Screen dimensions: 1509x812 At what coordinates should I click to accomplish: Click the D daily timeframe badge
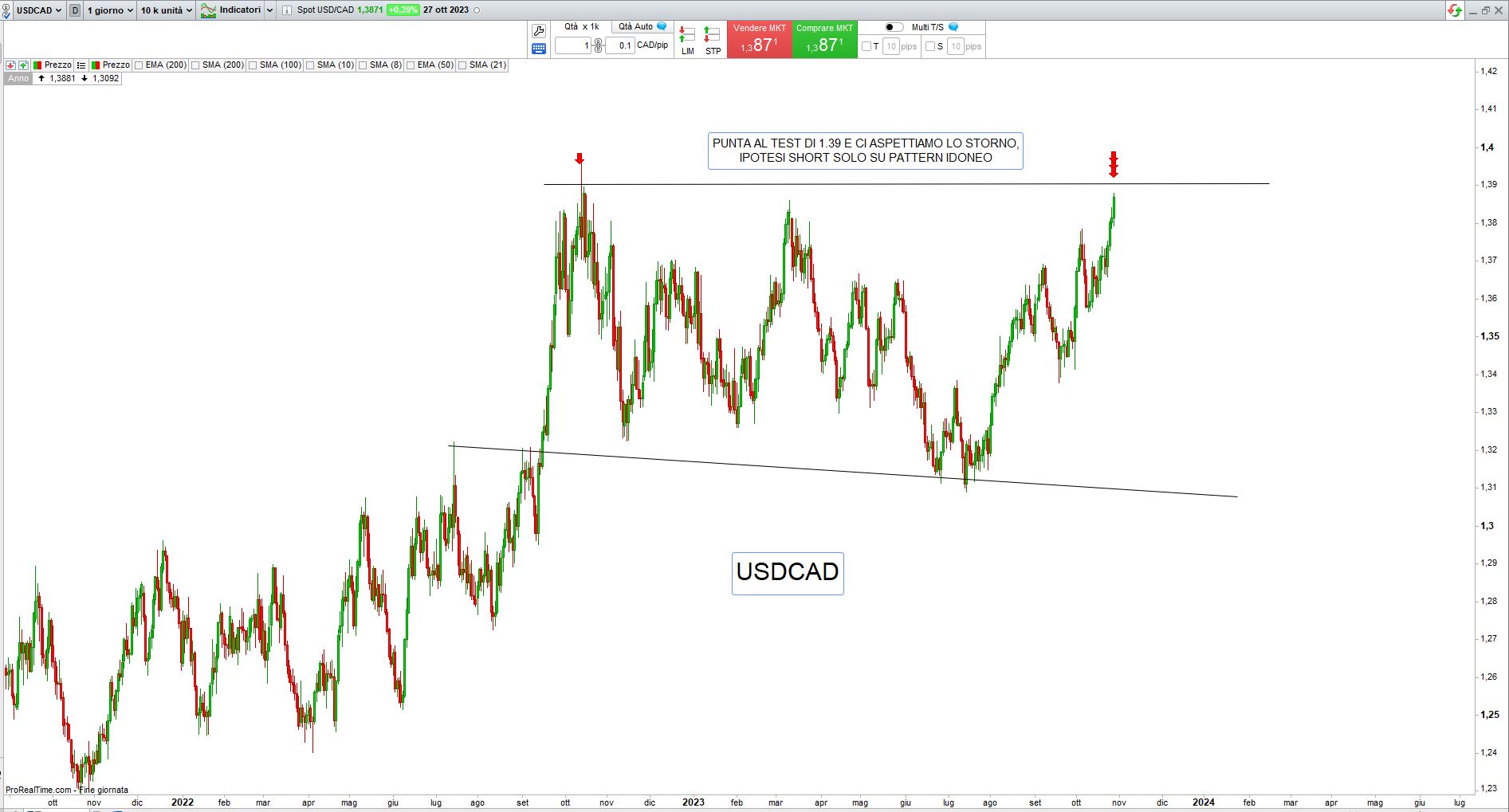tap(75, 10)
